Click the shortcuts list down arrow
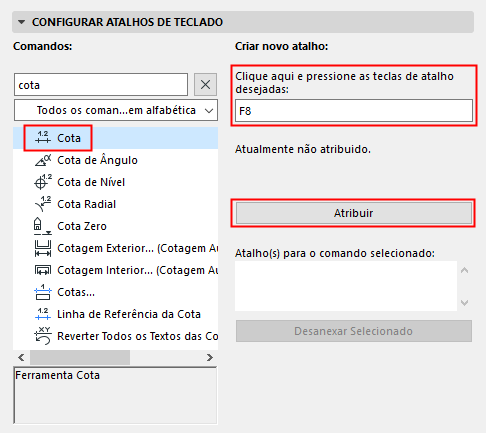 tap(464, 303)
